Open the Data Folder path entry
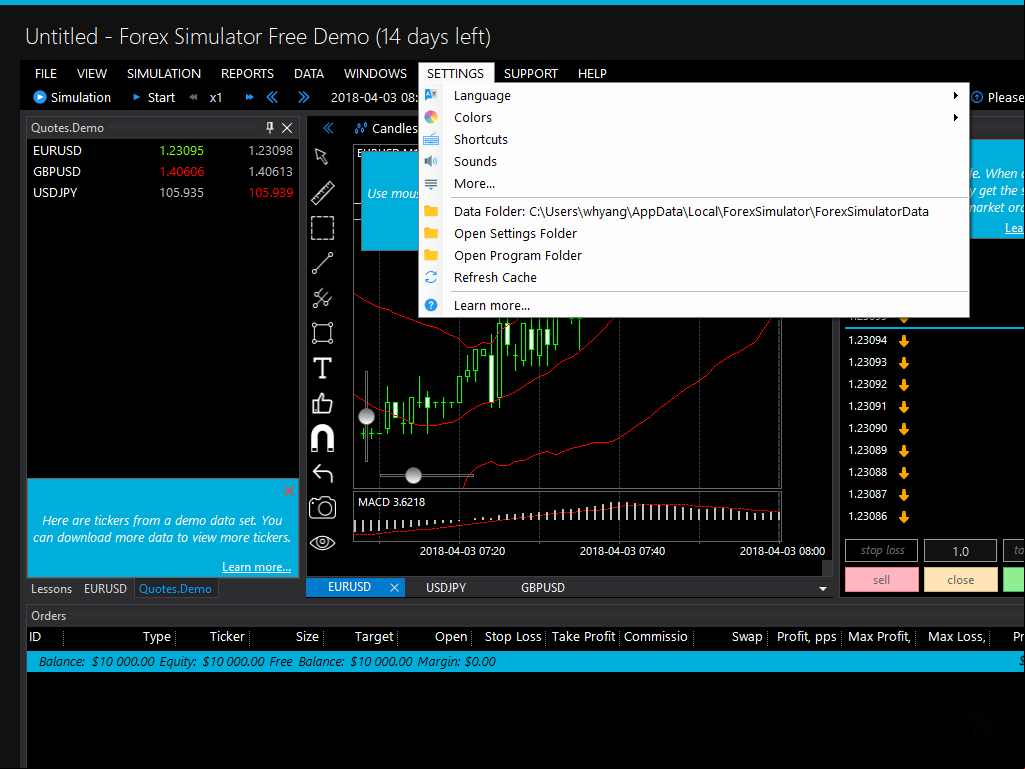The width and height of the screenshot is (1025, 769). point(694,212)
